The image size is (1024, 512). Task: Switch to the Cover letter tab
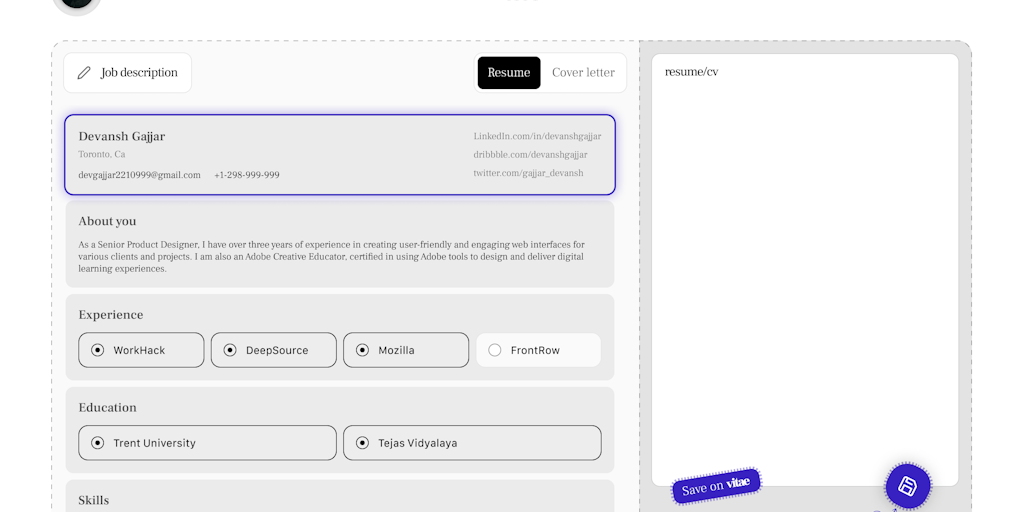pos(583,72)
